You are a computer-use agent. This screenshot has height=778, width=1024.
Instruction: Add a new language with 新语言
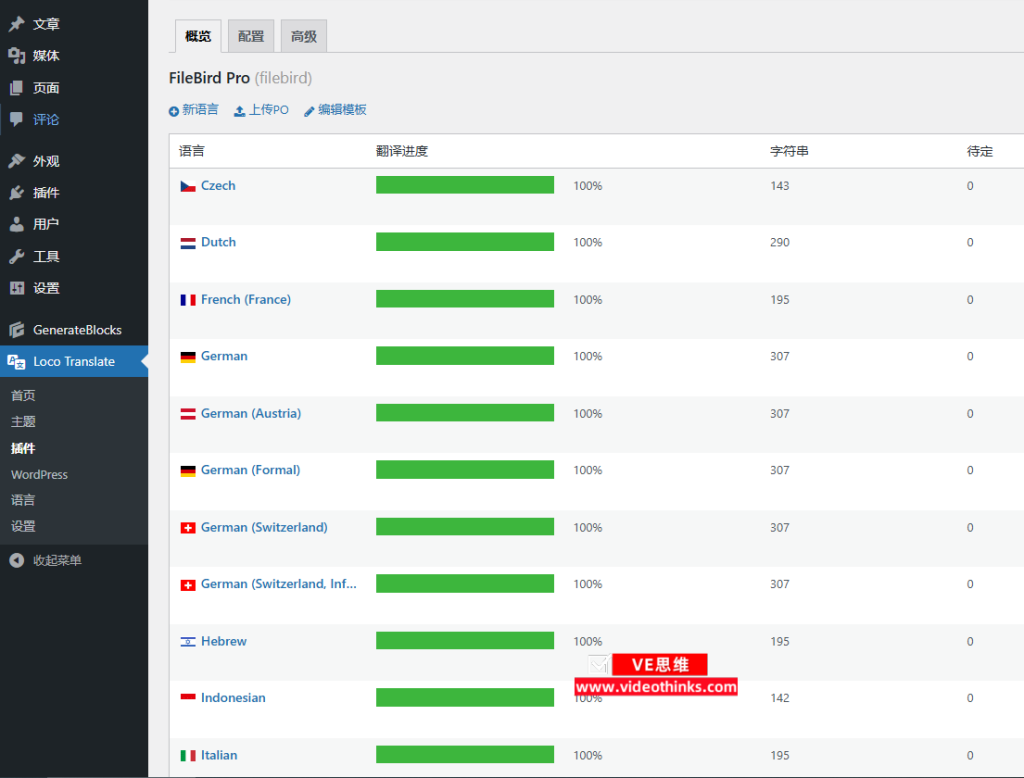coord(200,110)
